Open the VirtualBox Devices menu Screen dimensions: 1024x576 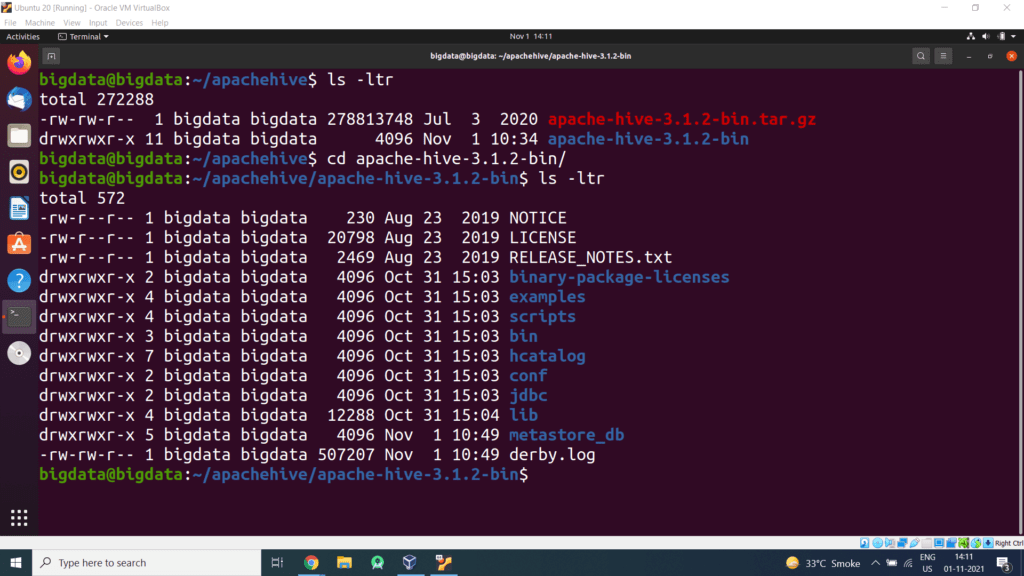pyautogui.click(x=129, y=23)
